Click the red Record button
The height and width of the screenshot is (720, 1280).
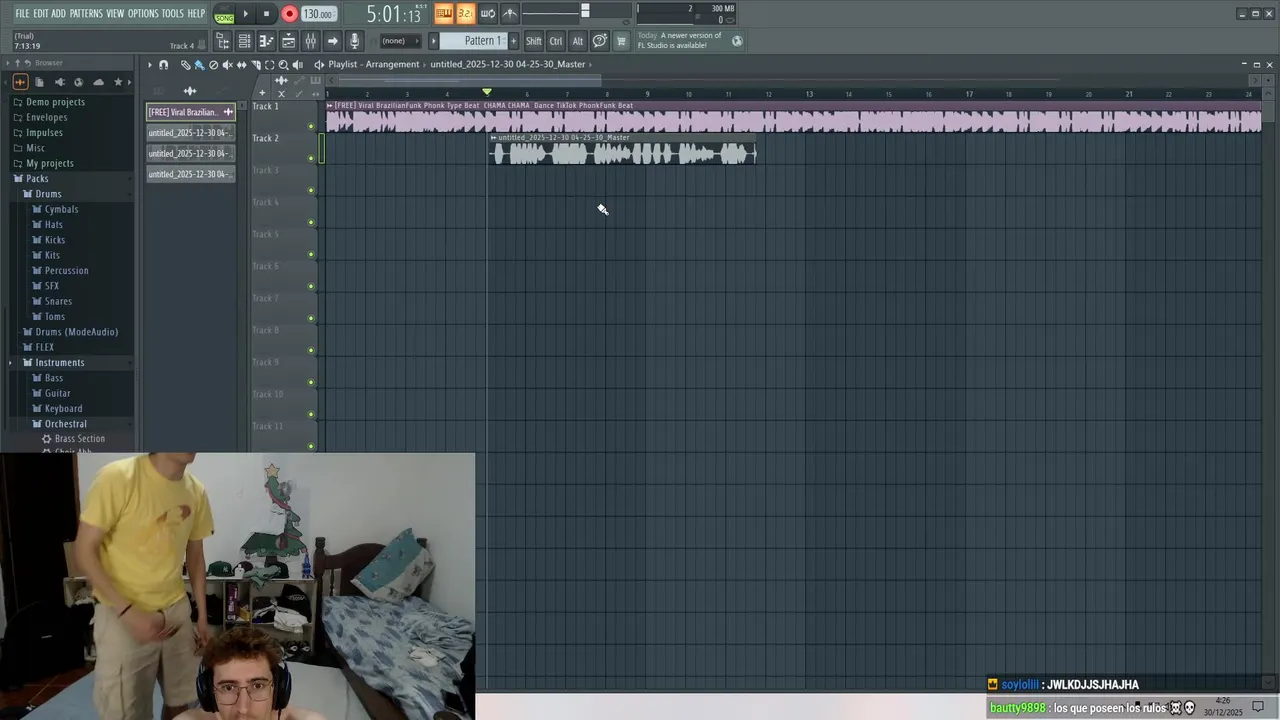pyautogui.click(x=289, y=14)
